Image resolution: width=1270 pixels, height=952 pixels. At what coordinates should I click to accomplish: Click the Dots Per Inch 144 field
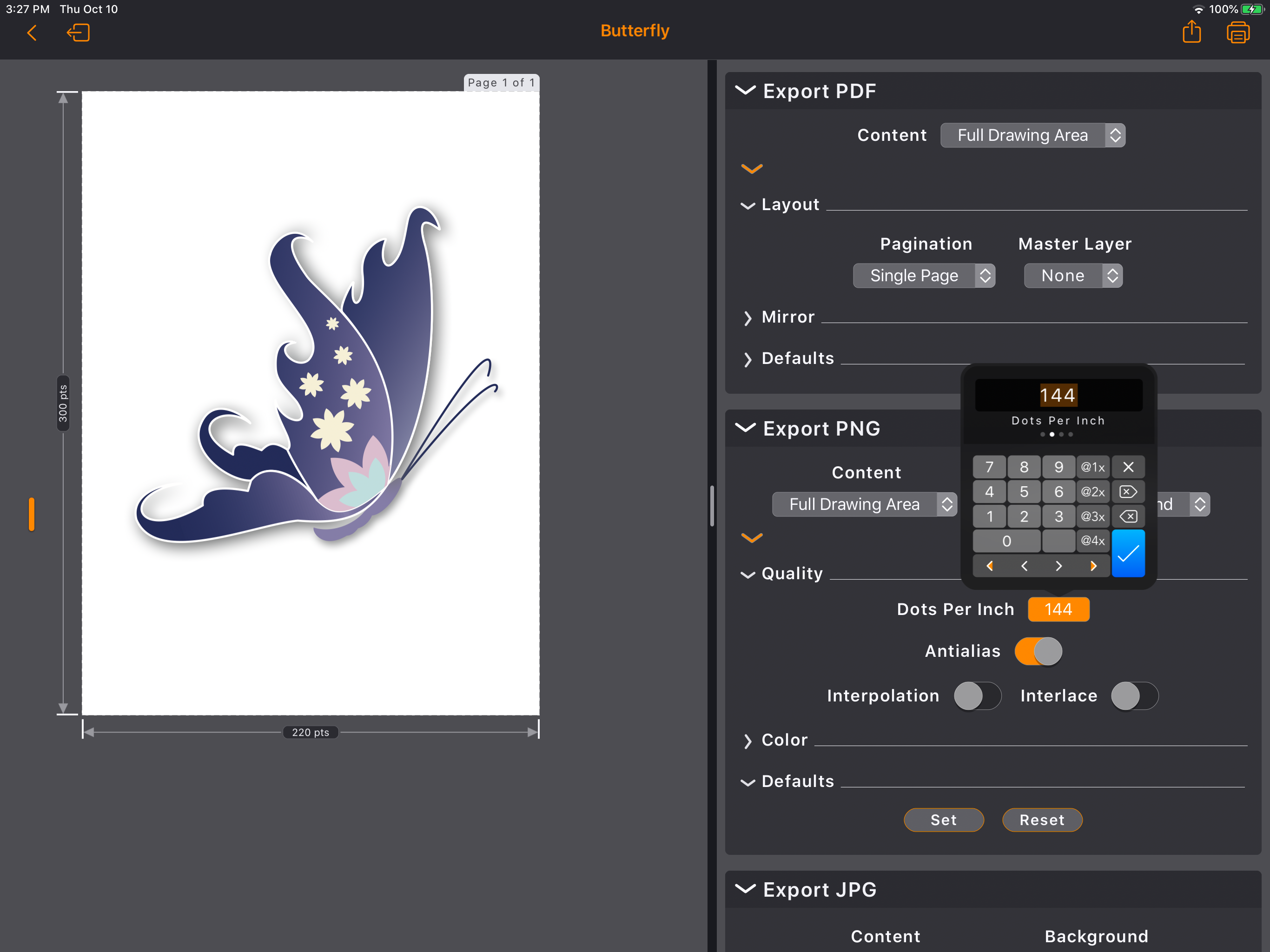click(x=1058, y=609)
